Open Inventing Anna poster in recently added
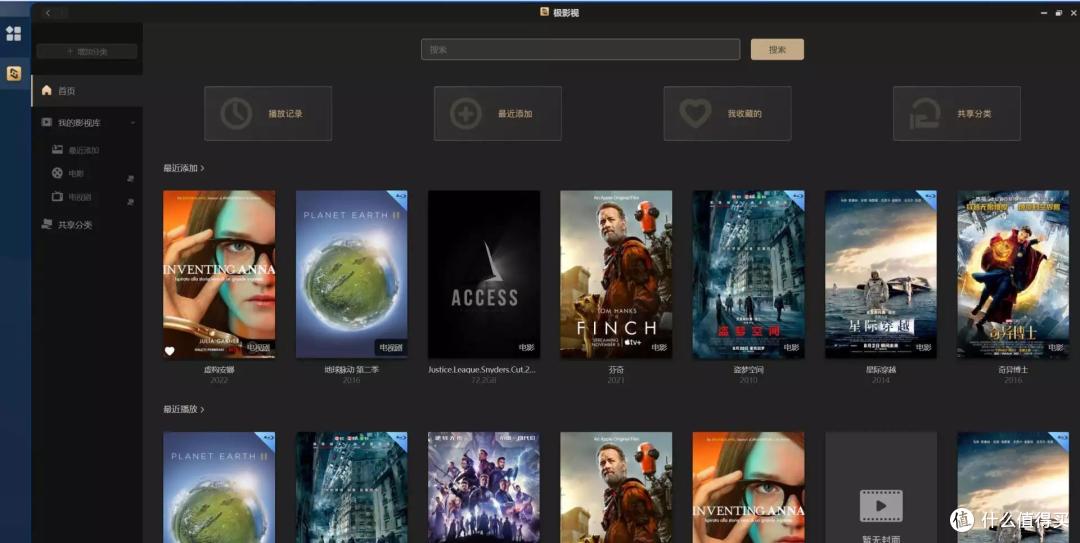 219,274
